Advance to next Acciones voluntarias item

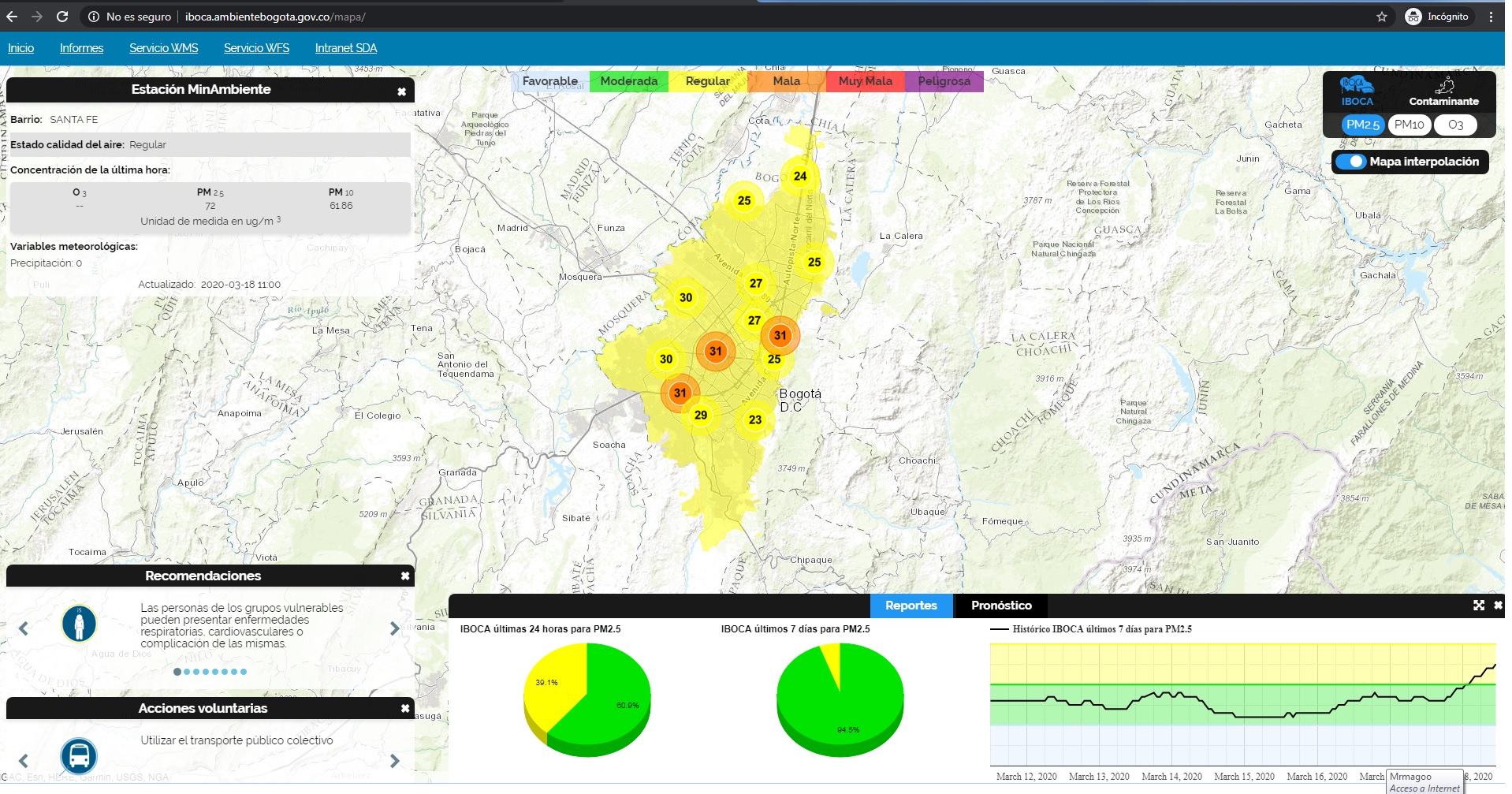395,761
